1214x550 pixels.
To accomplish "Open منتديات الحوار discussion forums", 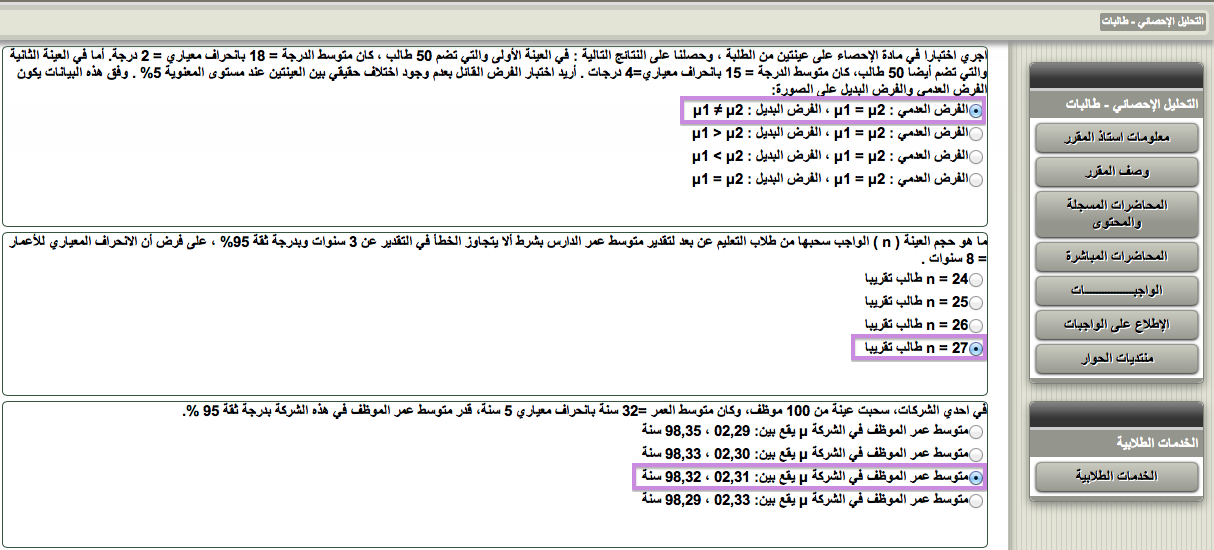I will coord(1116,359).
